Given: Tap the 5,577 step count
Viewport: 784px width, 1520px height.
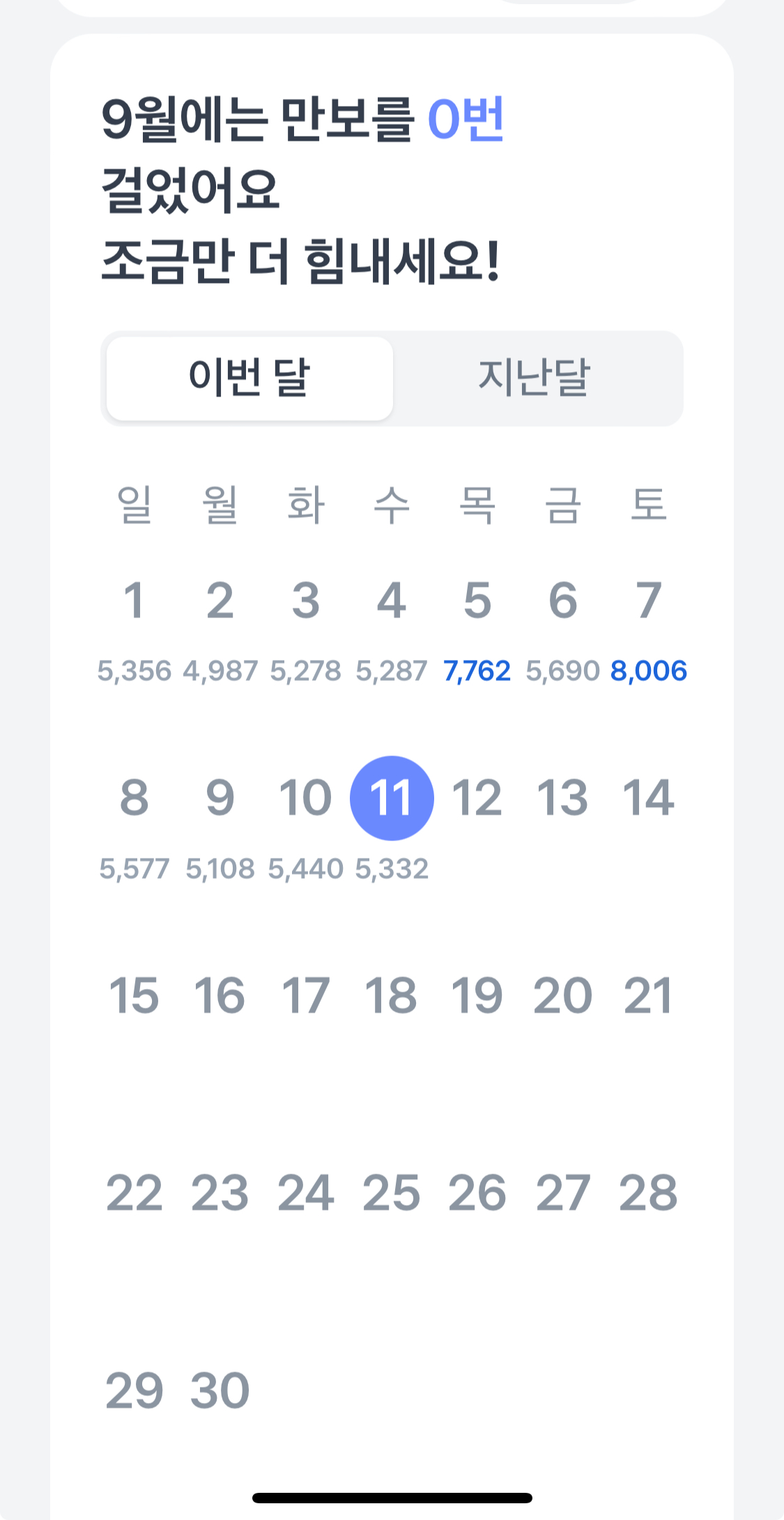Looking at the screenshot, I should 134,869.
